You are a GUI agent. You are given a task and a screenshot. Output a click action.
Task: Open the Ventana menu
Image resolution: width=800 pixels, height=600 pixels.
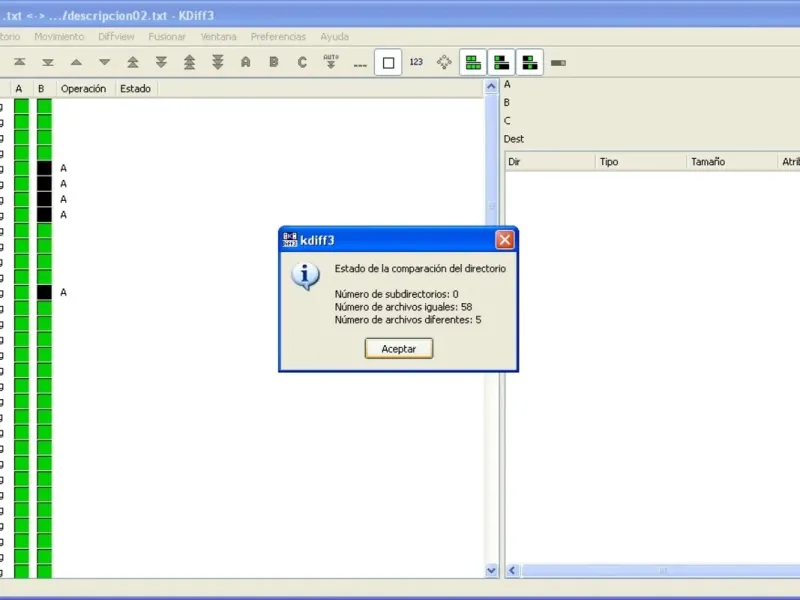tap(218, 37)
